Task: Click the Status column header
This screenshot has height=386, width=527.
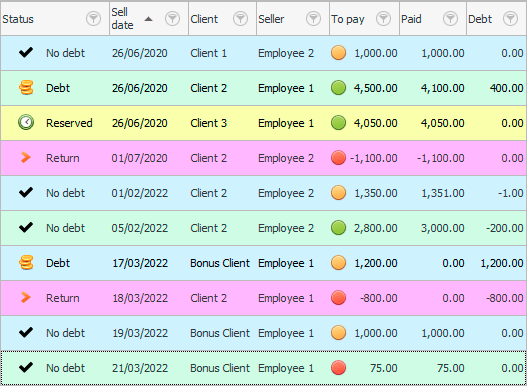Action: tap(55, 19)
